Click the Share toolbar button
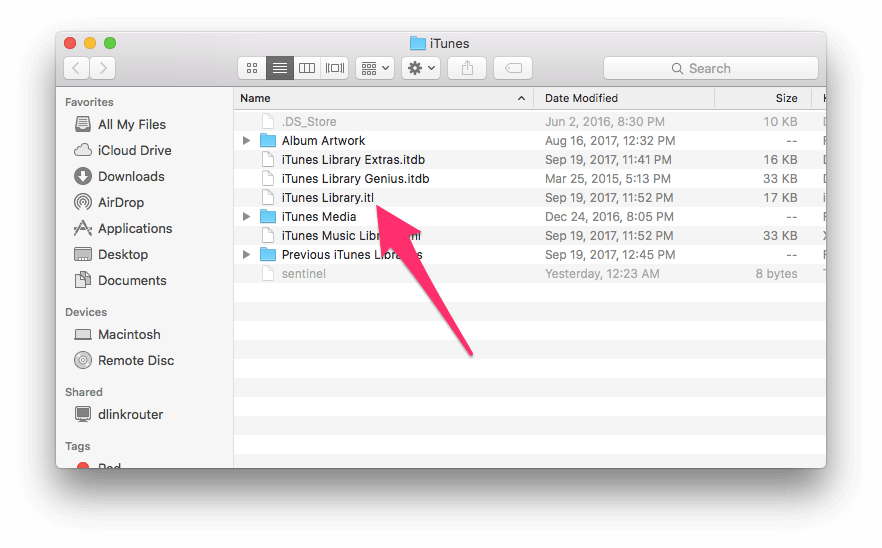The width and height of the screenshot is (882, 548). click(467, 68)
